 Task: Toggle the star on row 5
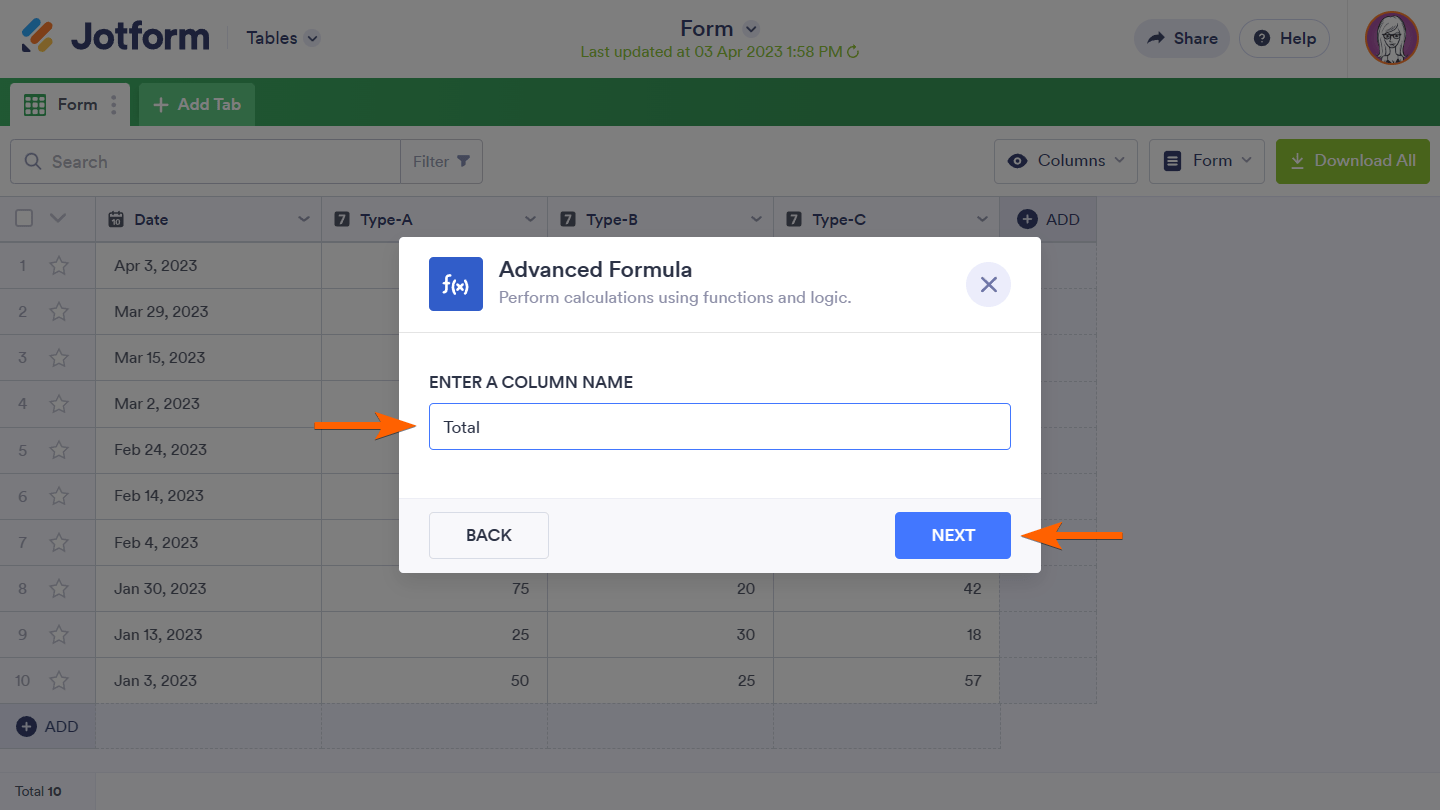(x=59, y=450)
